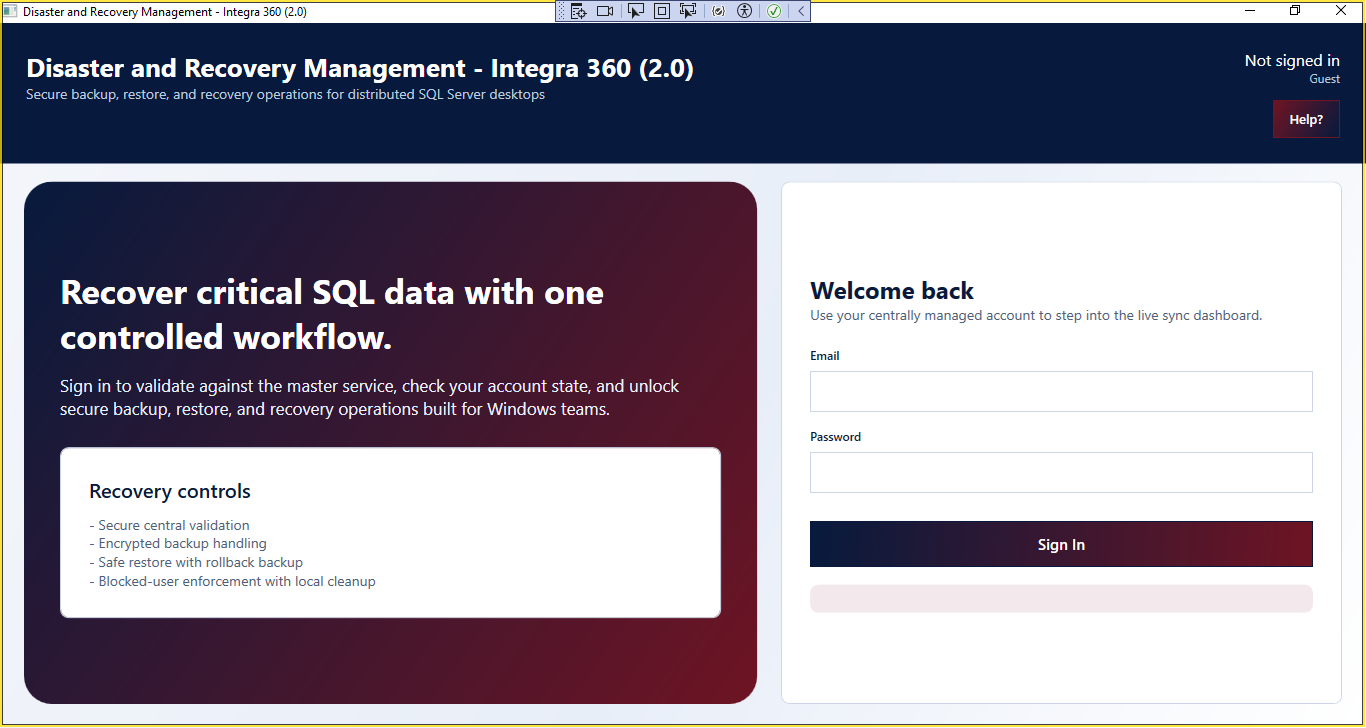The image size is (1366, 728).
Task: Click '- Secure central validation' line
Action: (169, 525)
